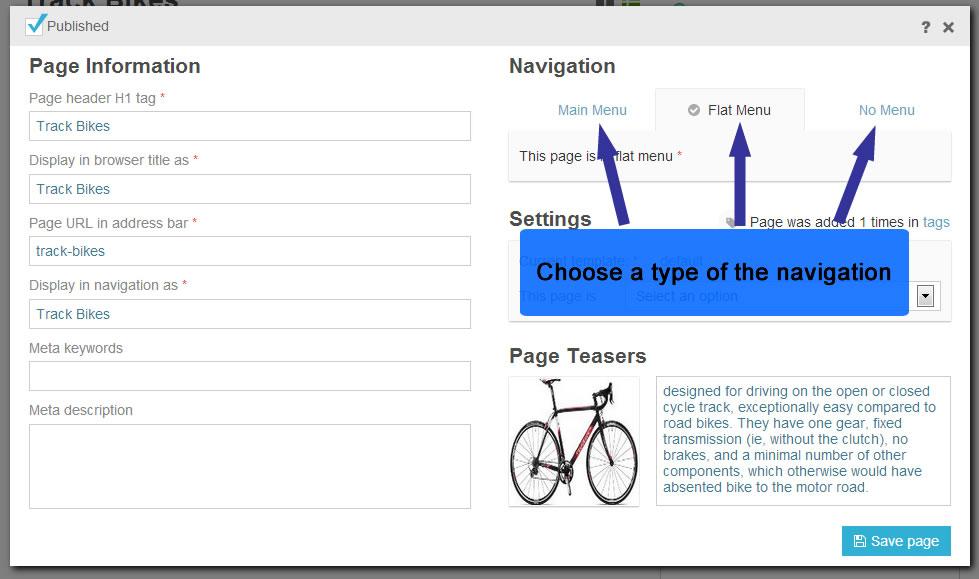Click the Page header H1 tag field
Viewport: 979px width, 579px height.
coord(250,126)
